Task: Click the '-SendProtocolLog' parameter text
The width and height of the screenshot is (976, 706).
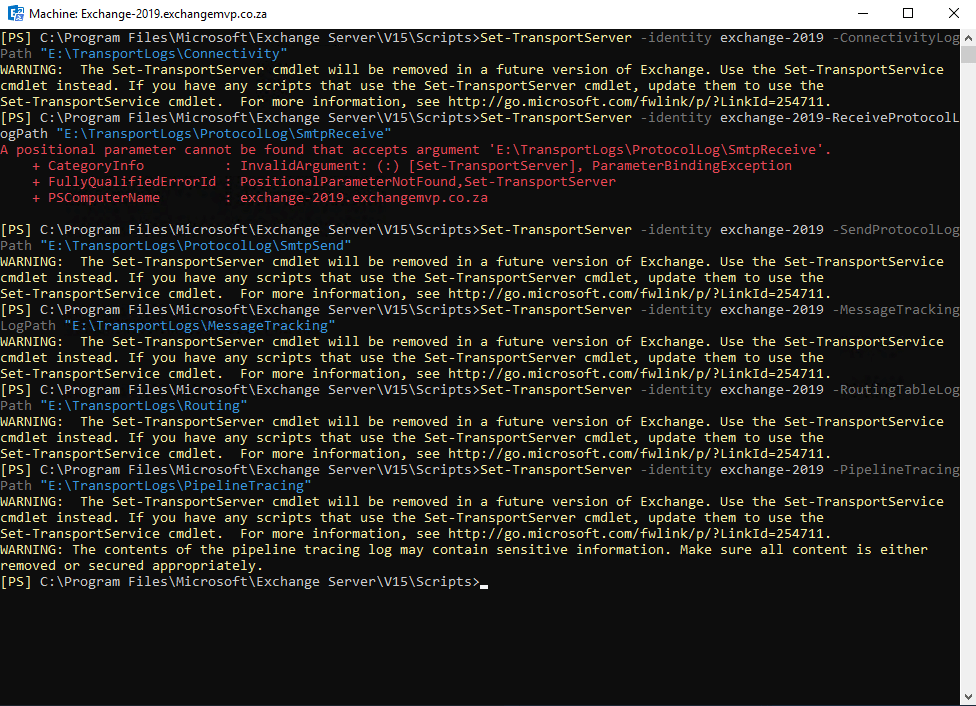Action: point(896,230)
